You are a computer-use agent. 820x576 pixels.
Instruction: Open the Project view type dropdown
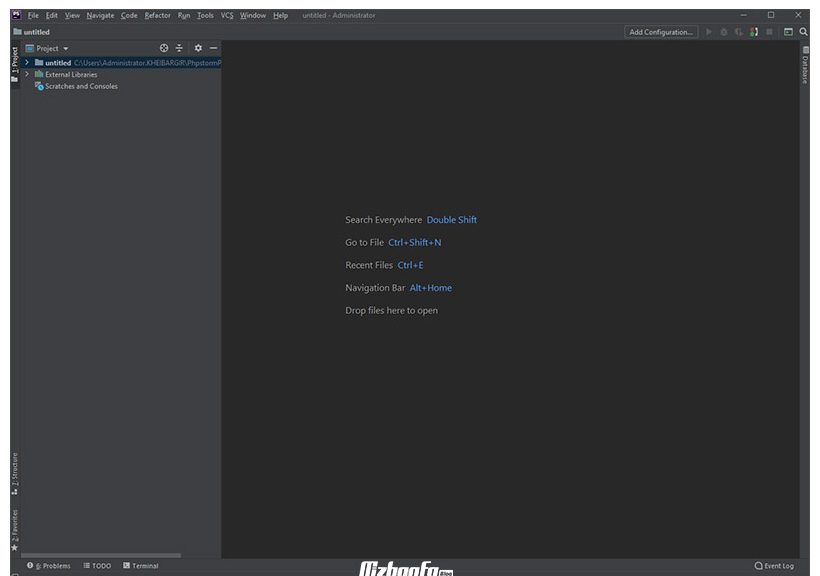point(48,48)
